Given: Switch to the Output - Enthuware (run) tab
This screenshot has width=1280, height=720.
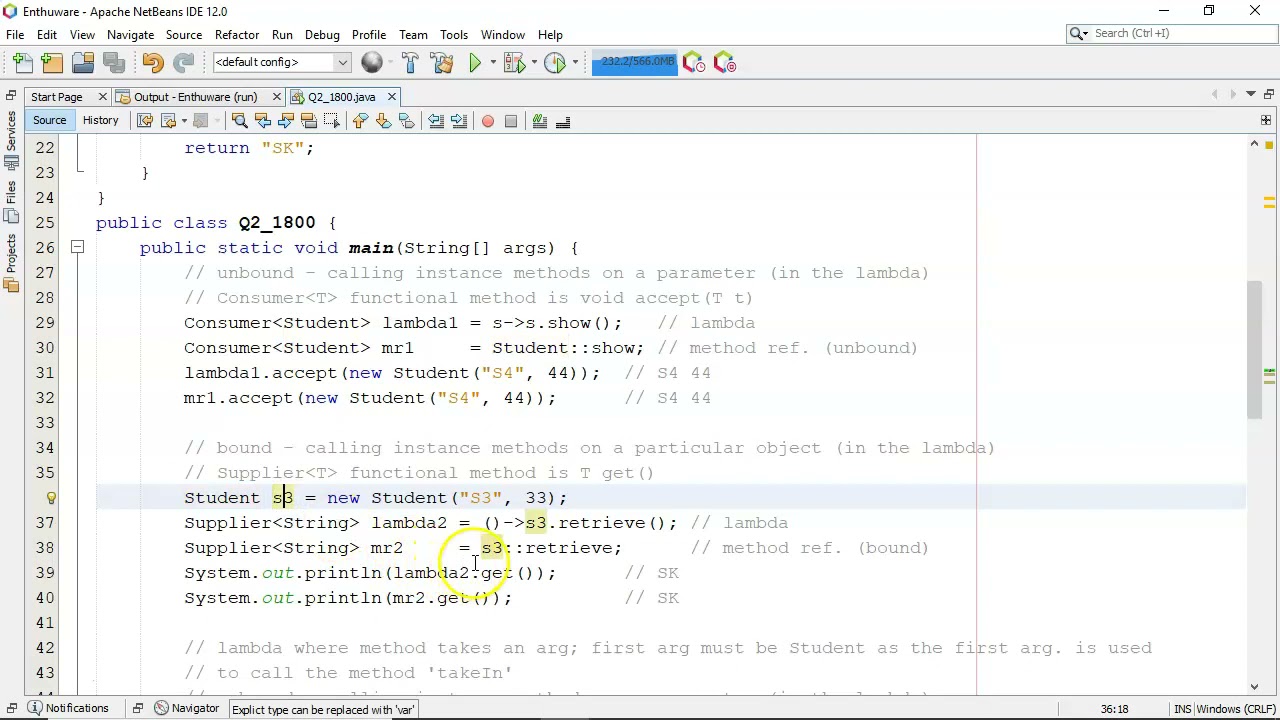Looking at the screenshot, I should tap(195, 97).
